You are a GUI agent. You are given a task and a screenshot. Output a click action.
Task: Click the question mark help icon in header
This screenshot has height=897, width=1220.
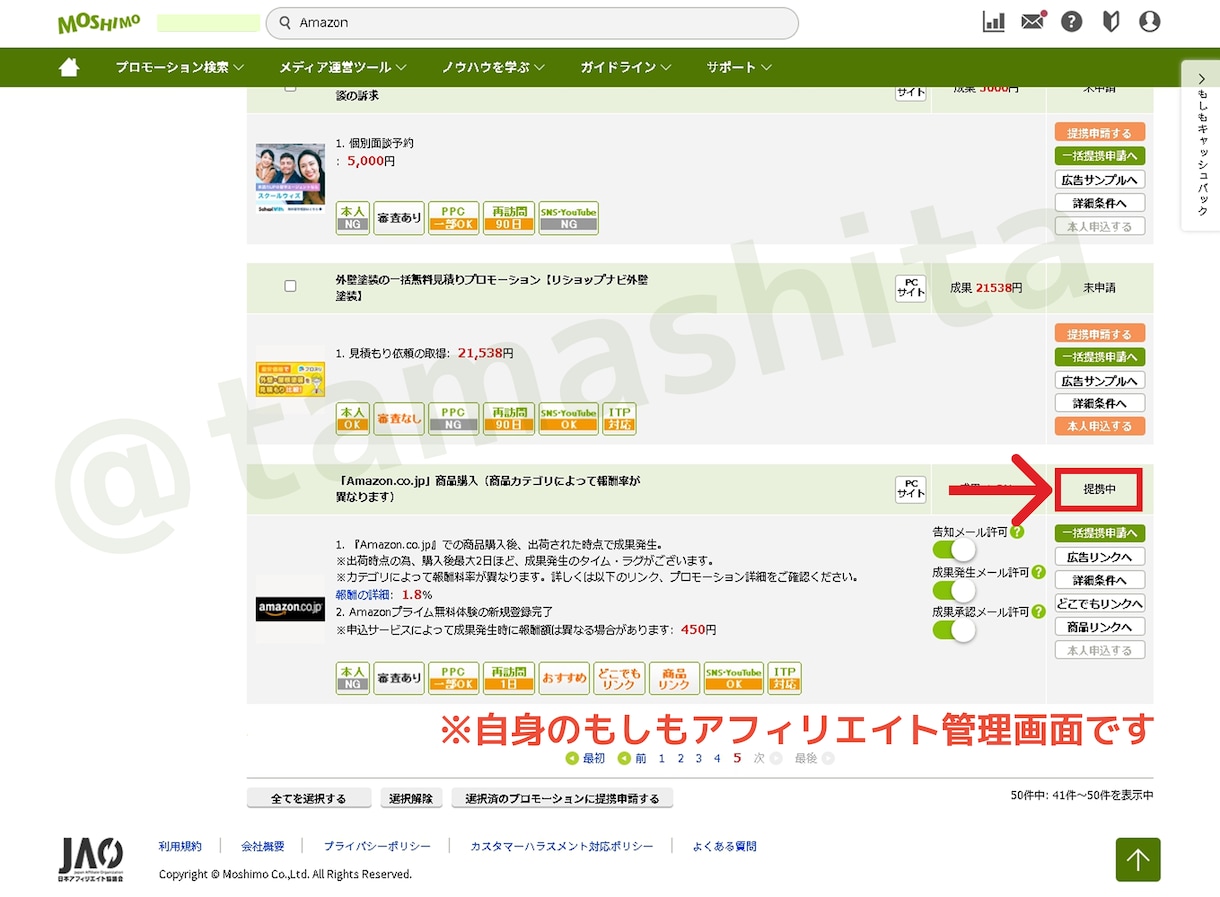click(x=1072, y=22)
